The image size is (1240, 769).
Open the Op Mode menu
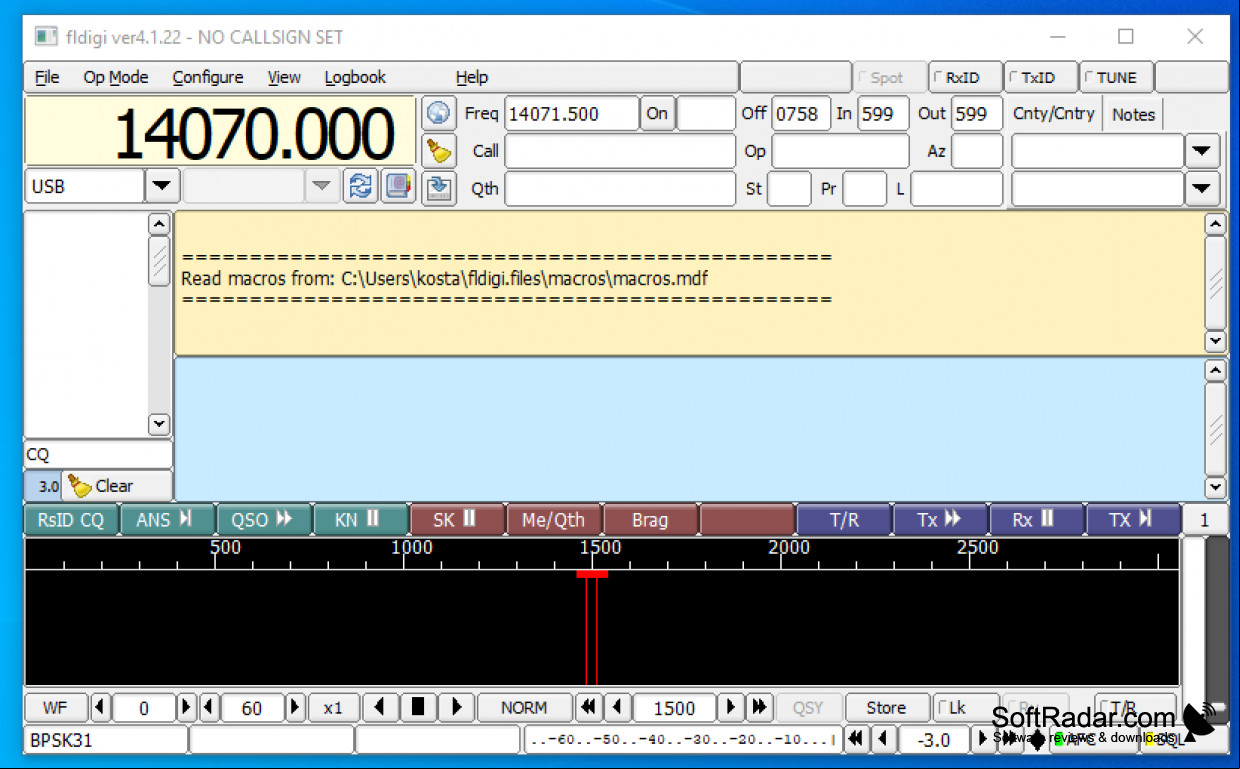coord(116,77)
